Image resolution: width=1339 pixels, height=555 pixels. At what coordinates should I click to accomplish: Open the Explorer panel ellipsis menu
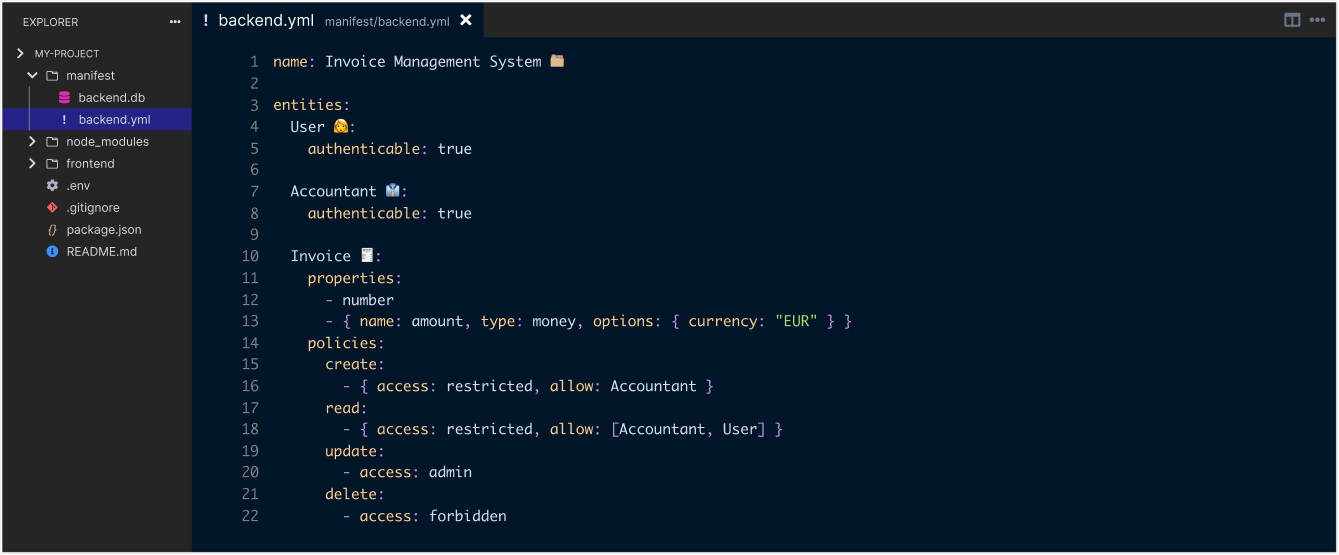[175, 22]
